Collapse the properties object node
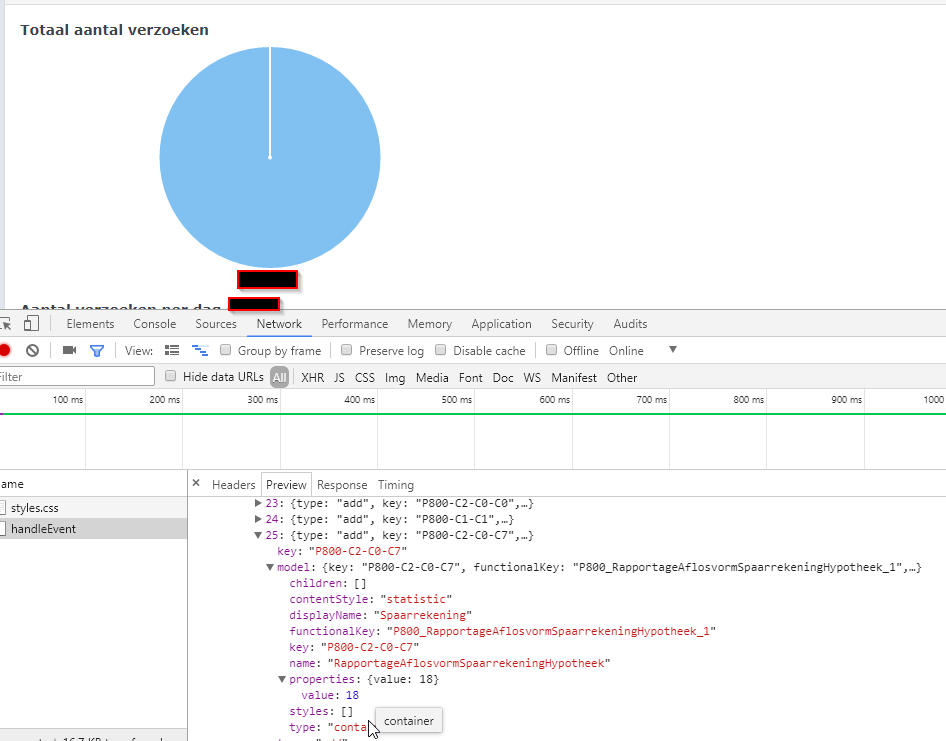The image size is (946, 741). tap(282, 679)
